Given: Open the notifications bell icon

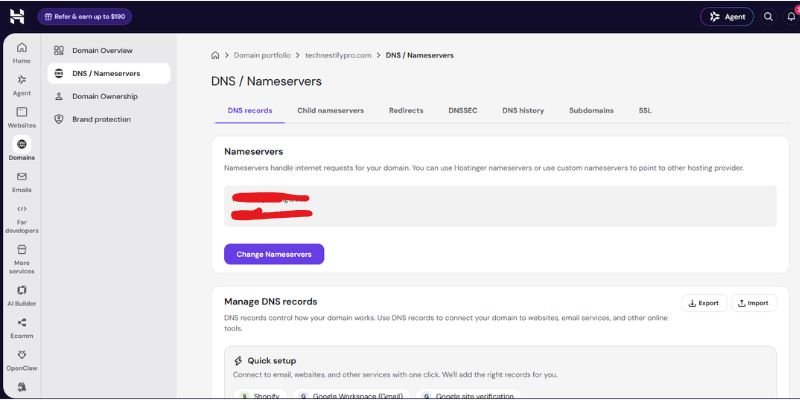Looking at the screenshot, I should 791,17.
